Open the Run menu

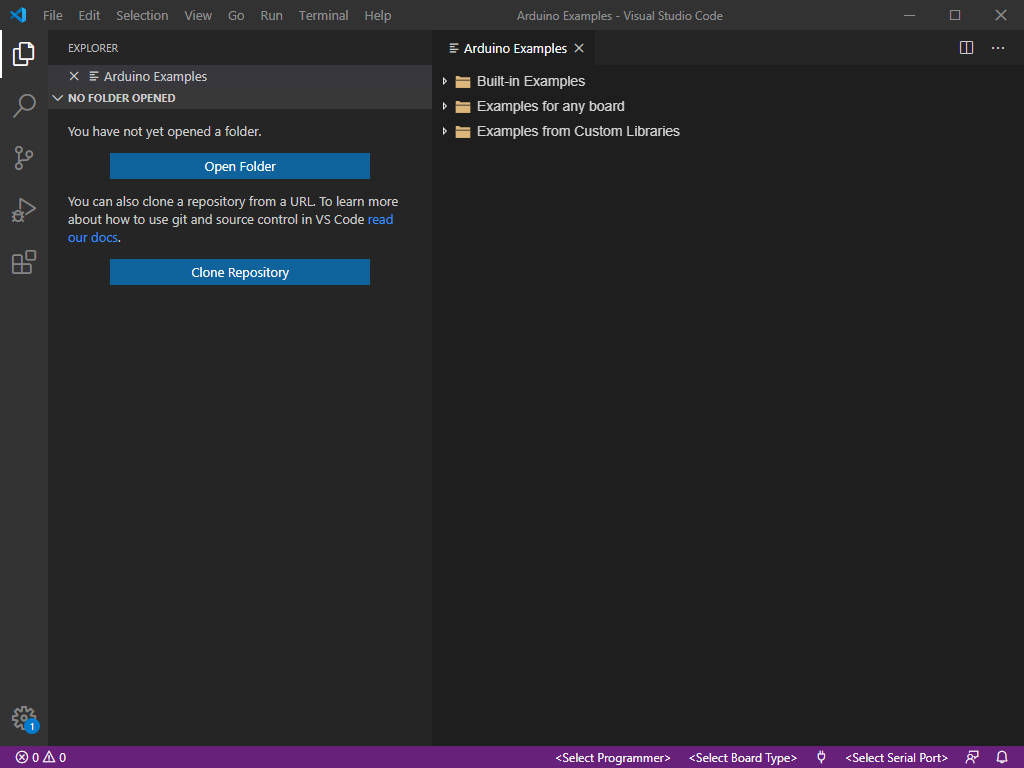coord(272,15)
